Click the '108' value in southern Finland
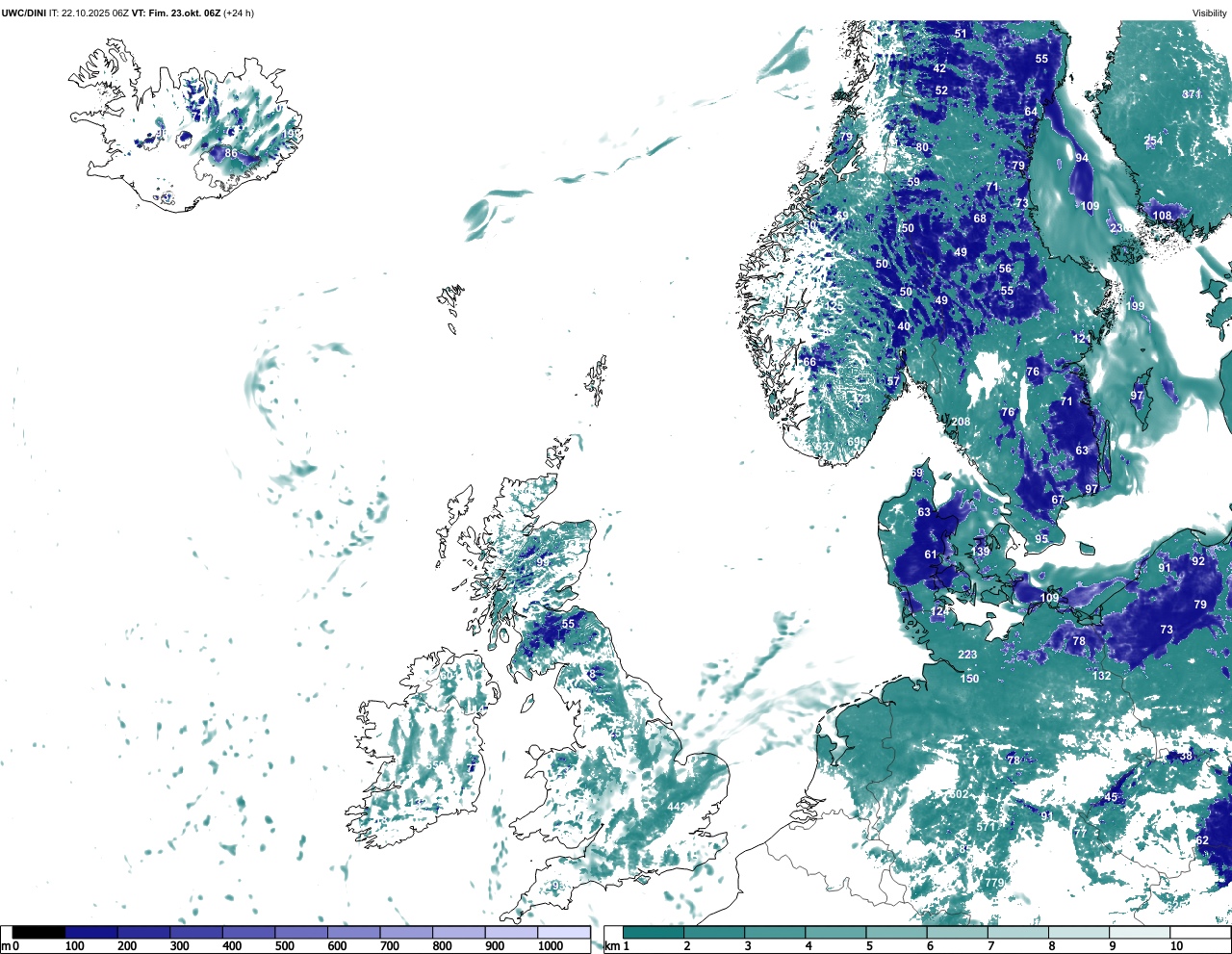Viewport: 1232px width, 954px height. (1163, 216)
